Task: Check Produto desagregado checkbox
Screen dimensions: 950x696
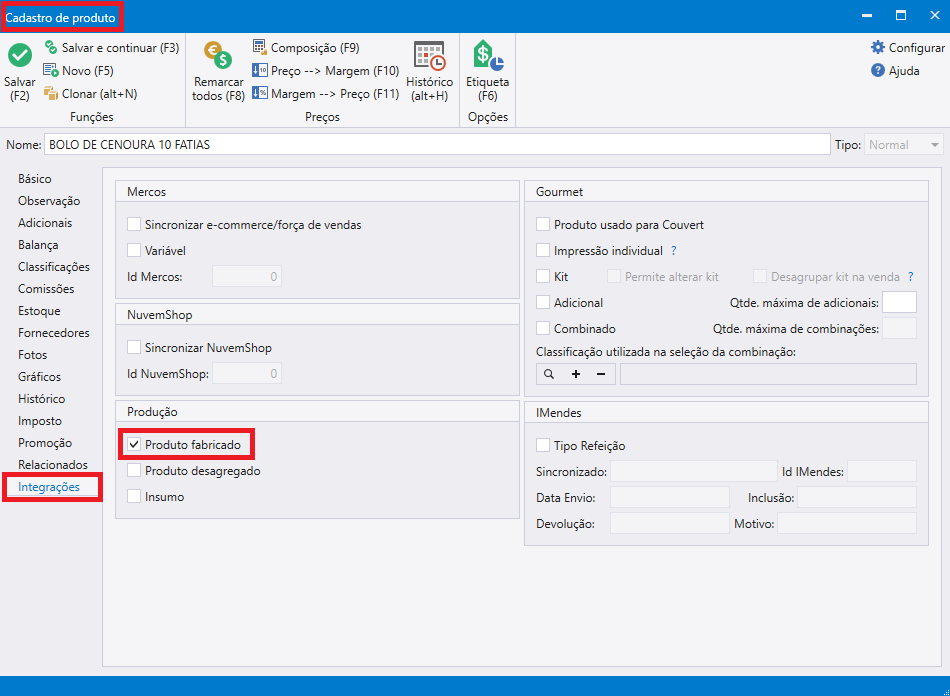Action: tap(134, 471)
